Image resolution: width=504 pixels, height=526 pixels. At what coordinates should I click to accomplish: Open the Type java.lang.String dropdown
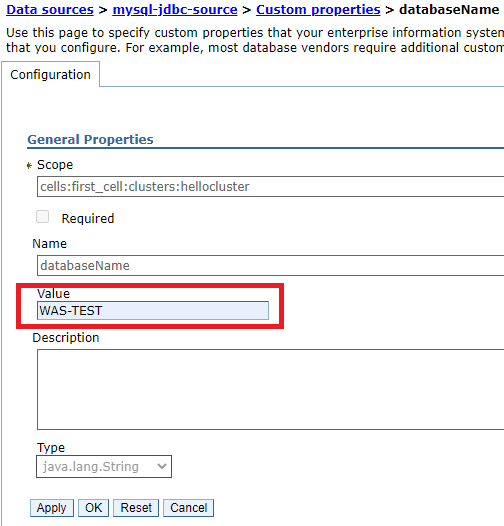coord(104,467)
